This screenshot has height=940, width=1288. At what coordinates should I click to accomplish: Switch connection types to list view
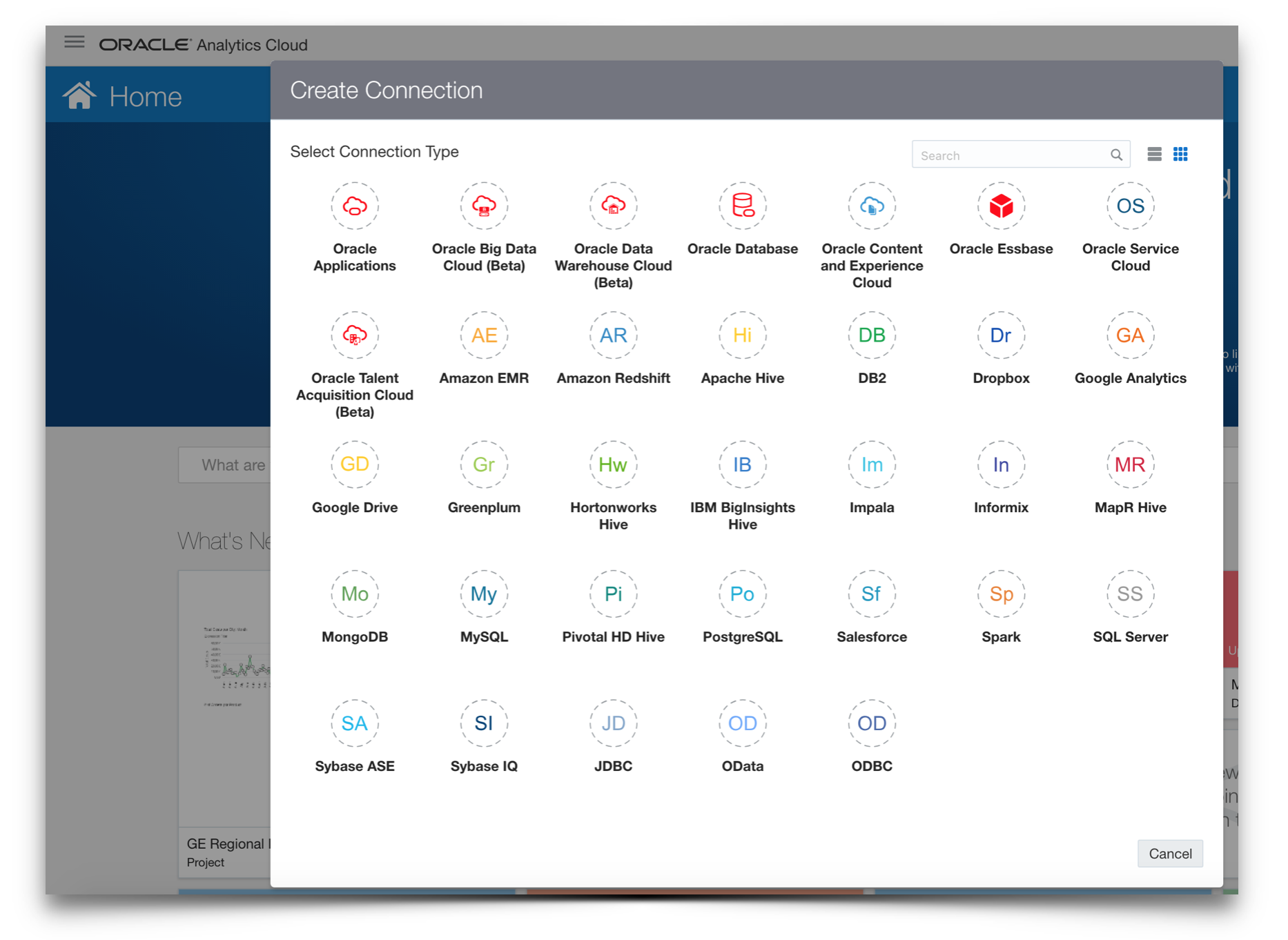(x=1154, y=154)
